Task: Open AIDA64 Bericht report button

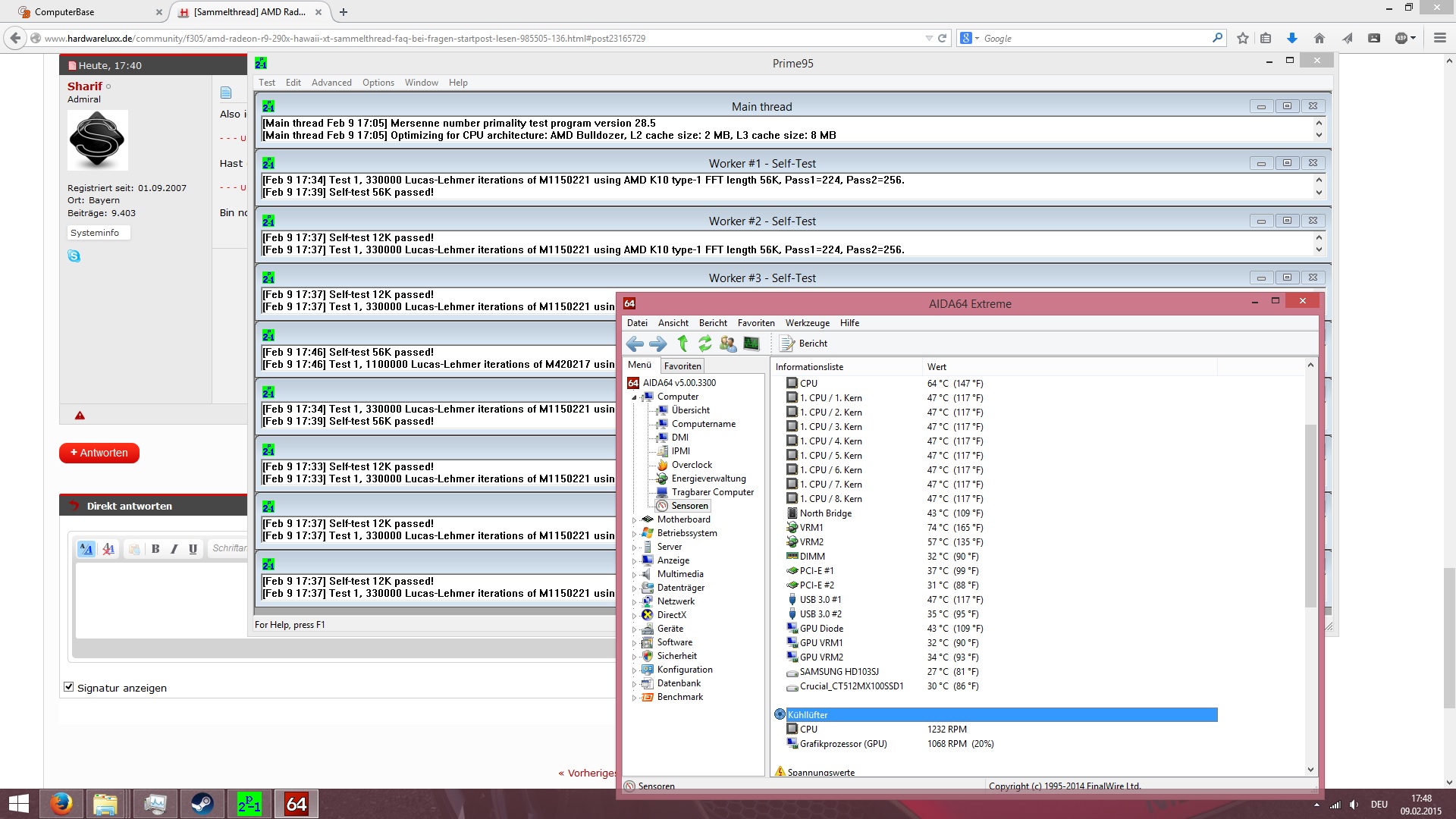Action: pos(804,344)
